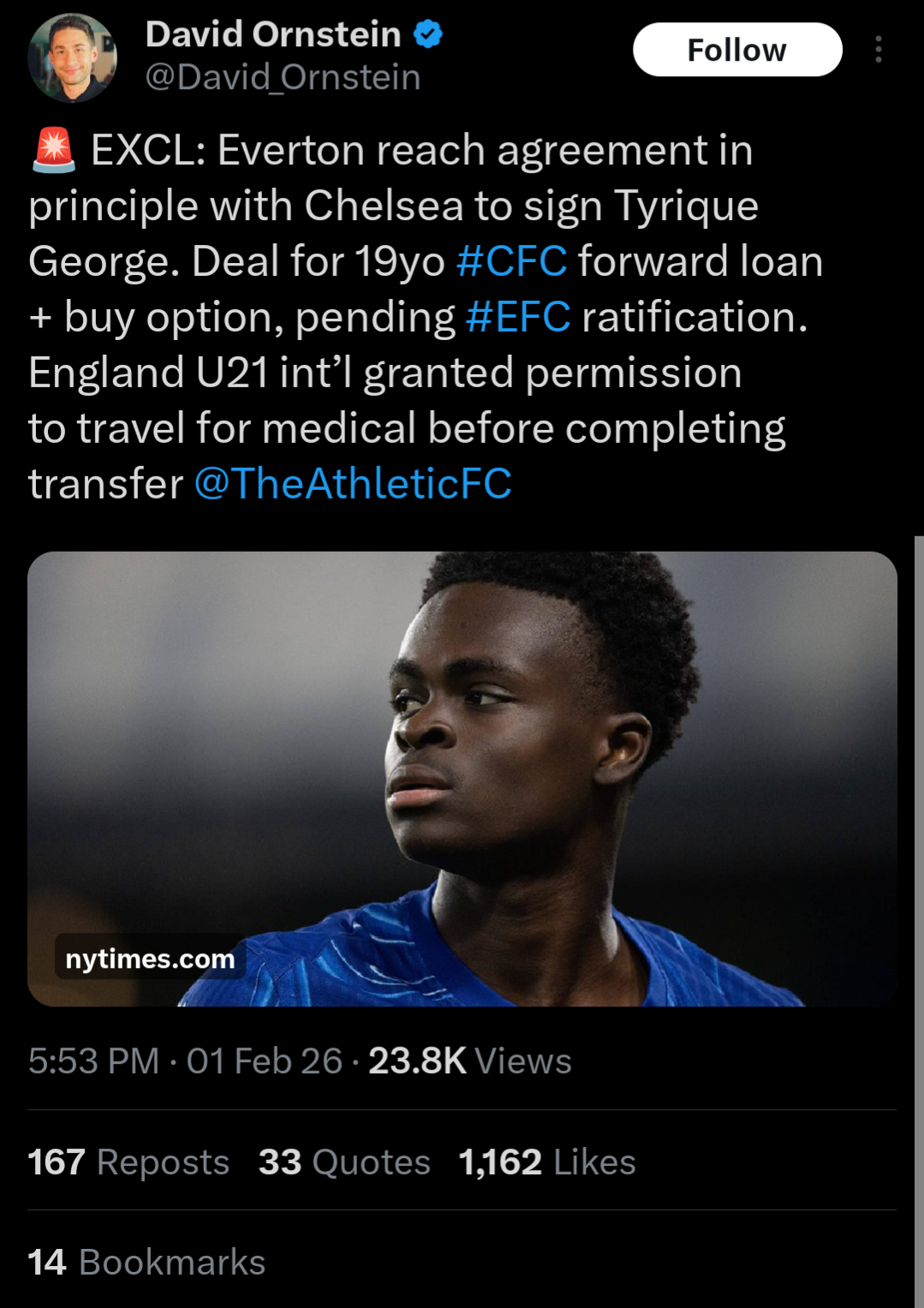View the 23.8K Views count

[x=469, y=1061]
